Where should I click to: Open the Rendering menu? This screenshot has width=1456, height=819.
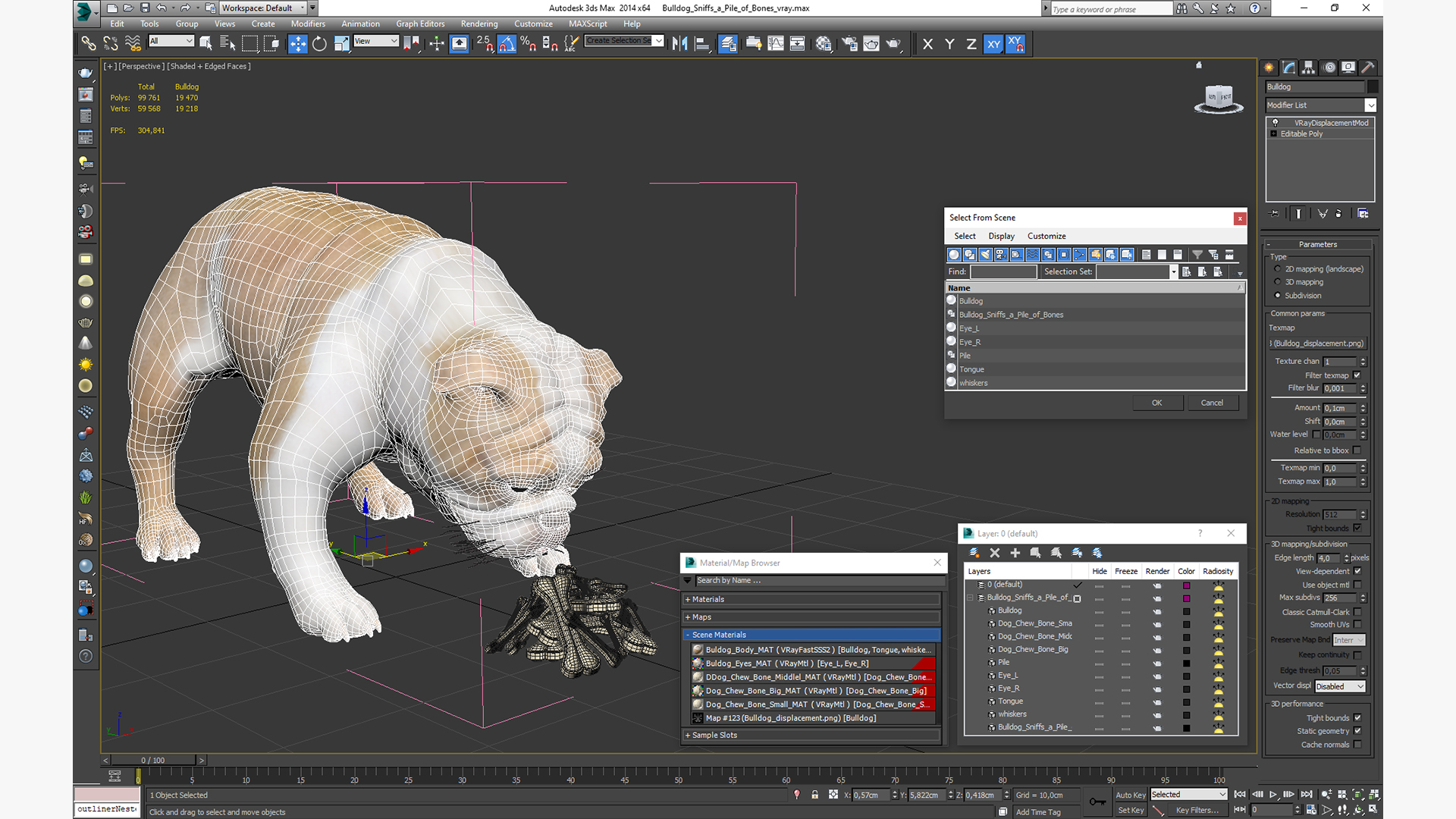[479, 24]
